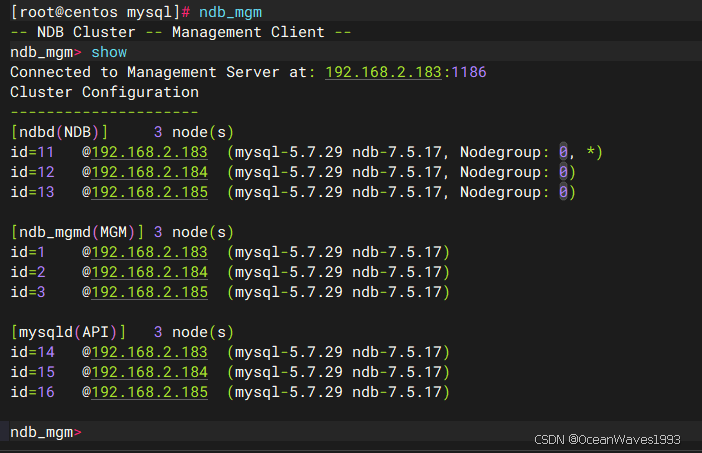
Task: Click the '[root@centos mysql]#' prompt
Action: click(x=100, y=13)
